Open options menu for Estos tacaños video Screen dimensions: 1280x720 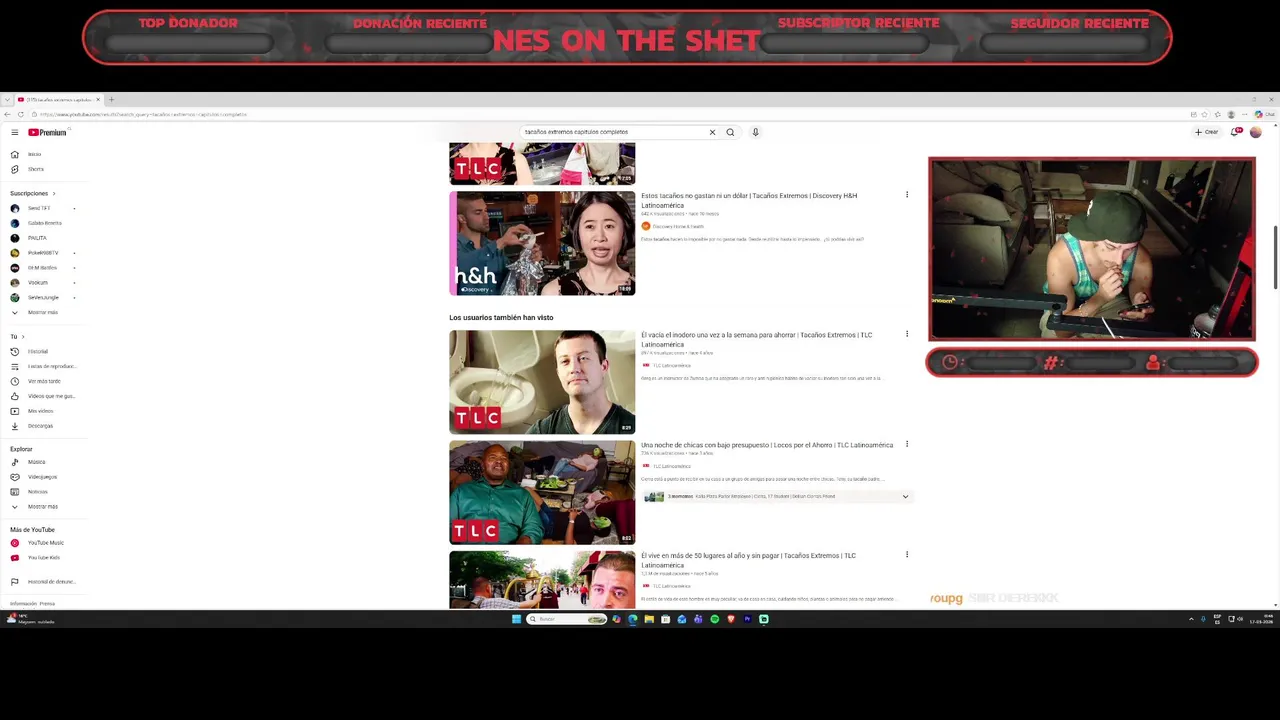907,195
